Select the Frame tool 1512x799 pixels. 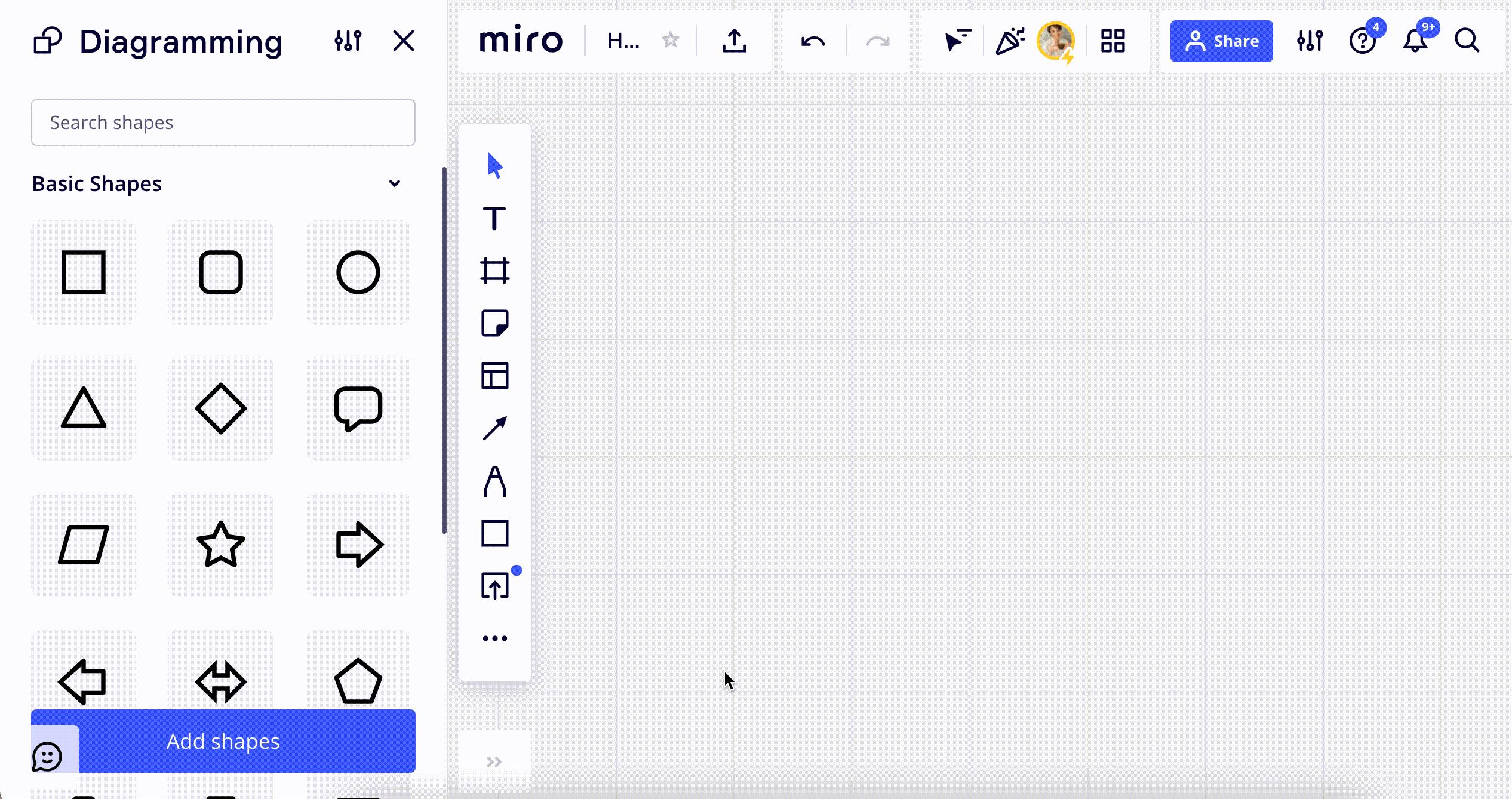[x=494, y=271]
